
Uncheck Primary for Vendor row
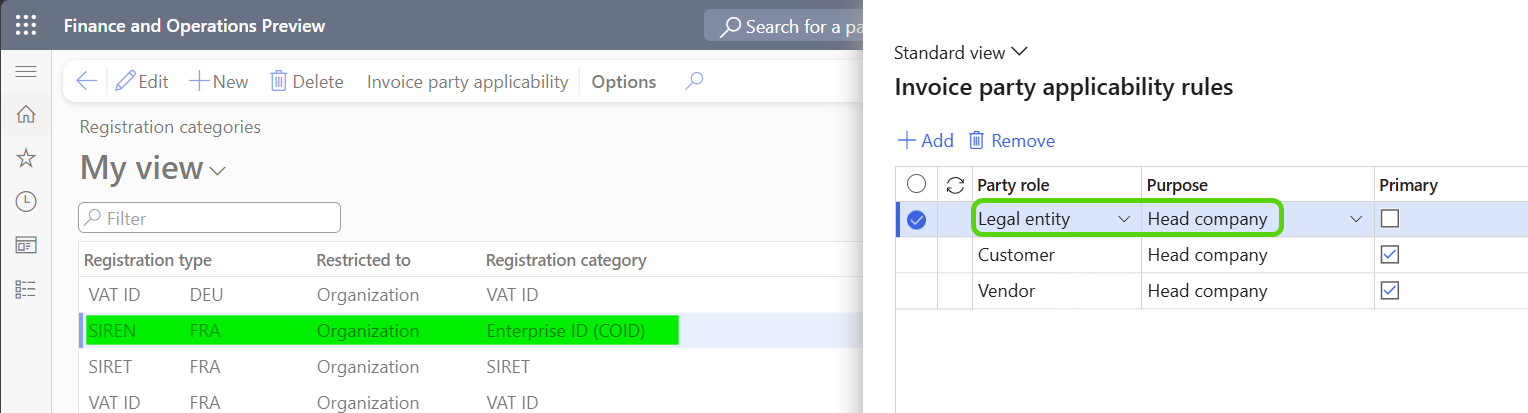pyautogui.click(x=1389, y=291)
